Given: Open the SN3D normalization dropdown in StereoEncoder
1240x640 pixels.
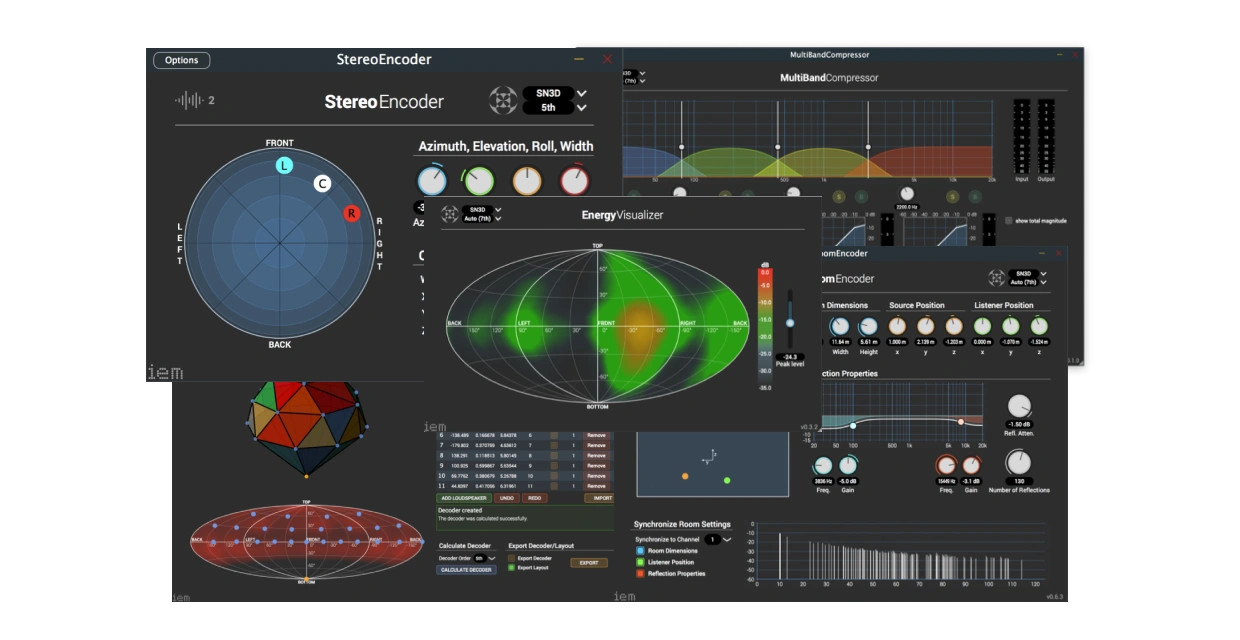Looking at the screenshot, I should click(x=555, y=93).
